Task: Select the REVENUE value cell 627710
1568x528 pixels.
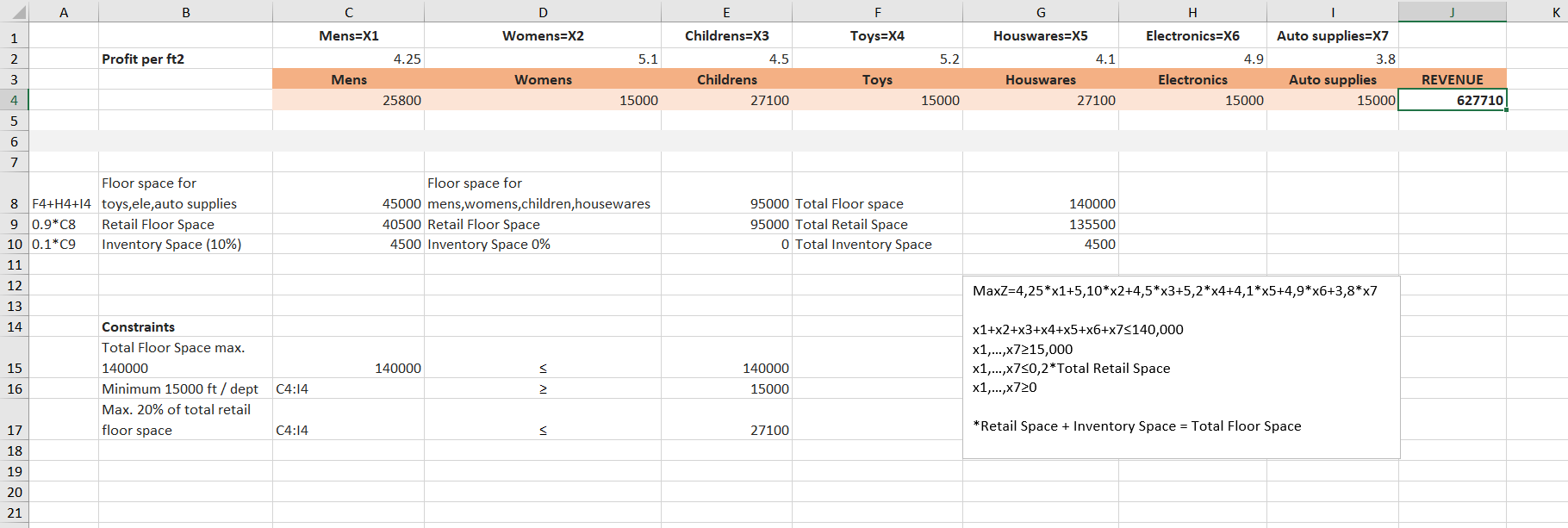Action: [x=1453, y=100]
